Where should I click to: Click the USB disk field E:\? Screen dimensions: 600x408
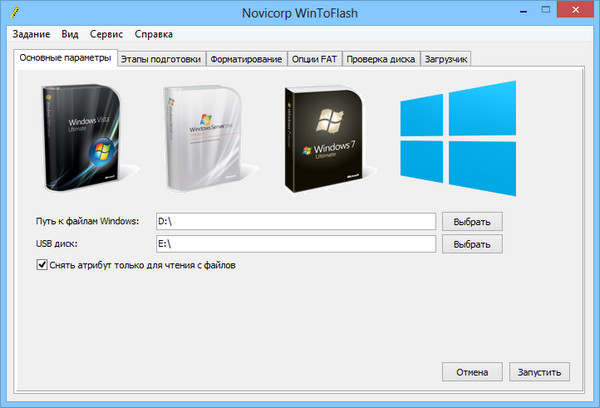296,244
